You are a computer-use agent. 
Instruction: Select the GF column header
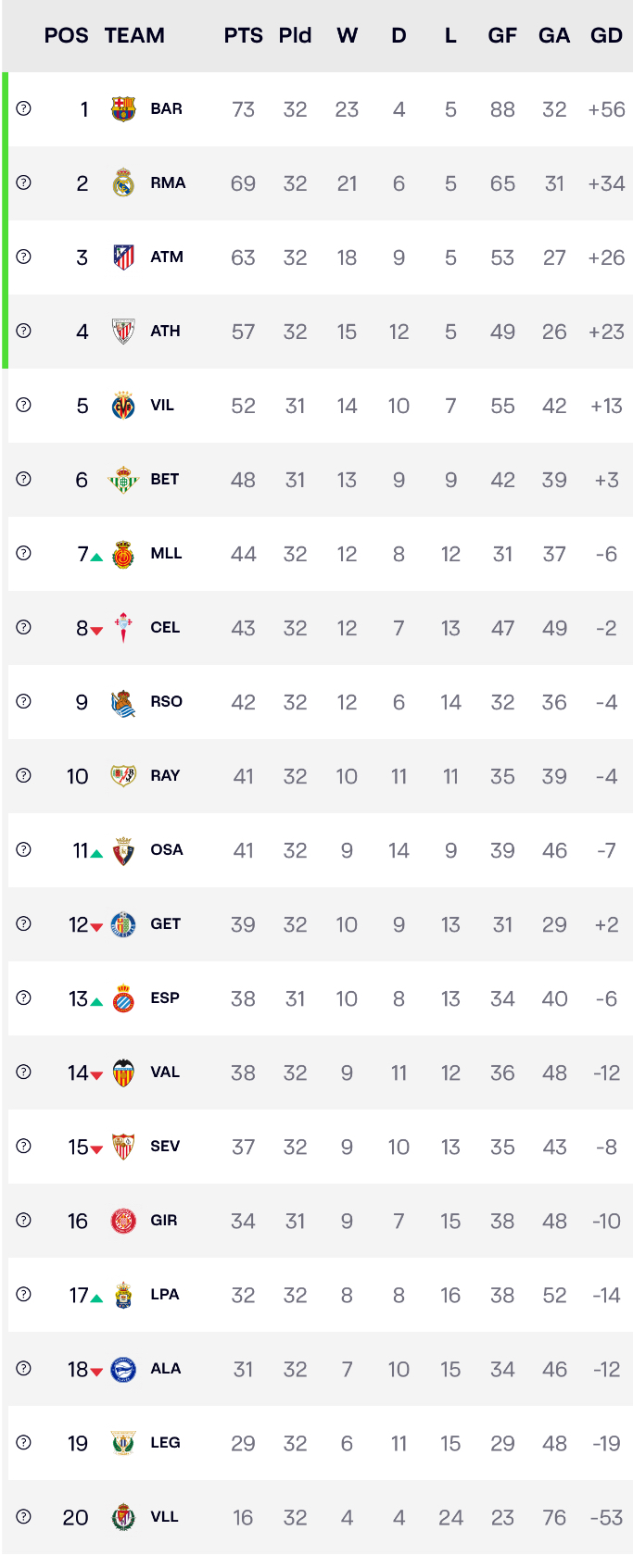click(502, 36)
